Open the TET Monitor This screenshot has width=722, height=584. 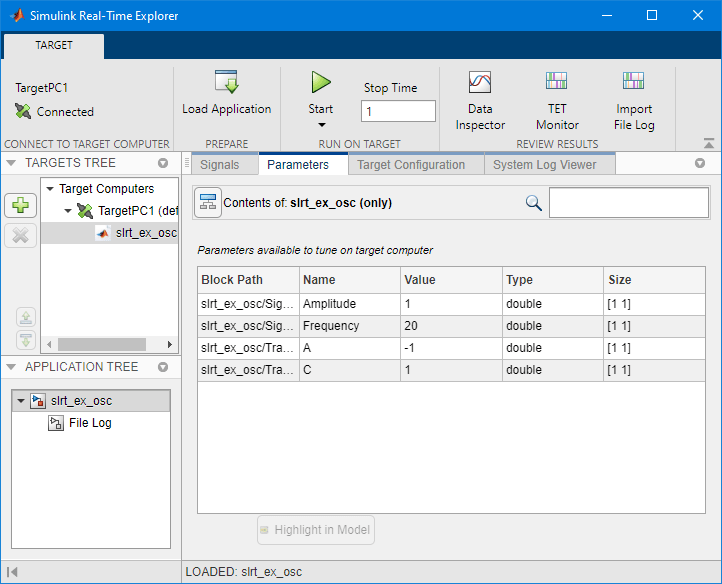(556, 81)
